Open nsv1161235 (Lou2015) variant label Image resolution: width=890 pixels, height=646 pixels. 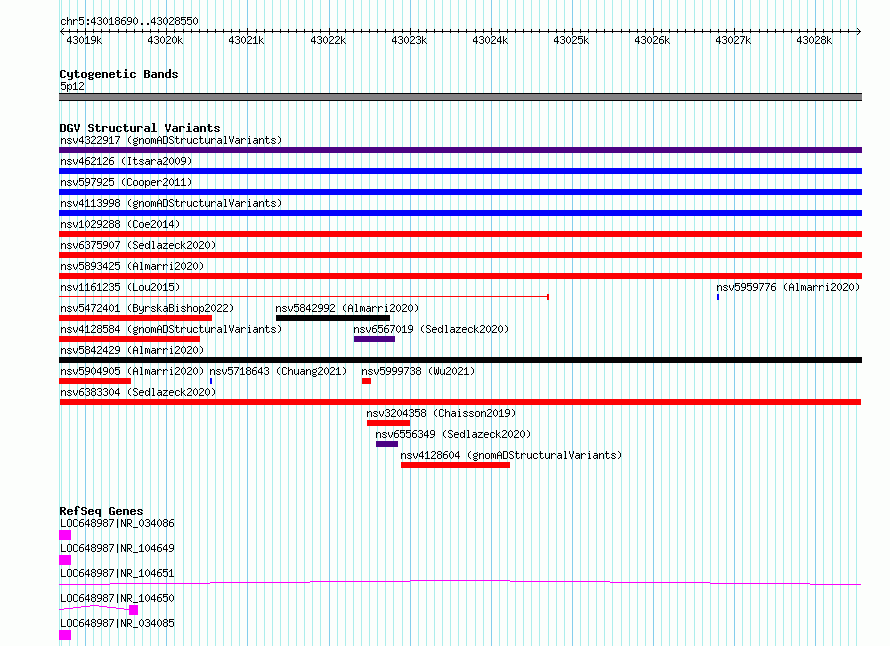pyautogui.click(x=120, y=287)
